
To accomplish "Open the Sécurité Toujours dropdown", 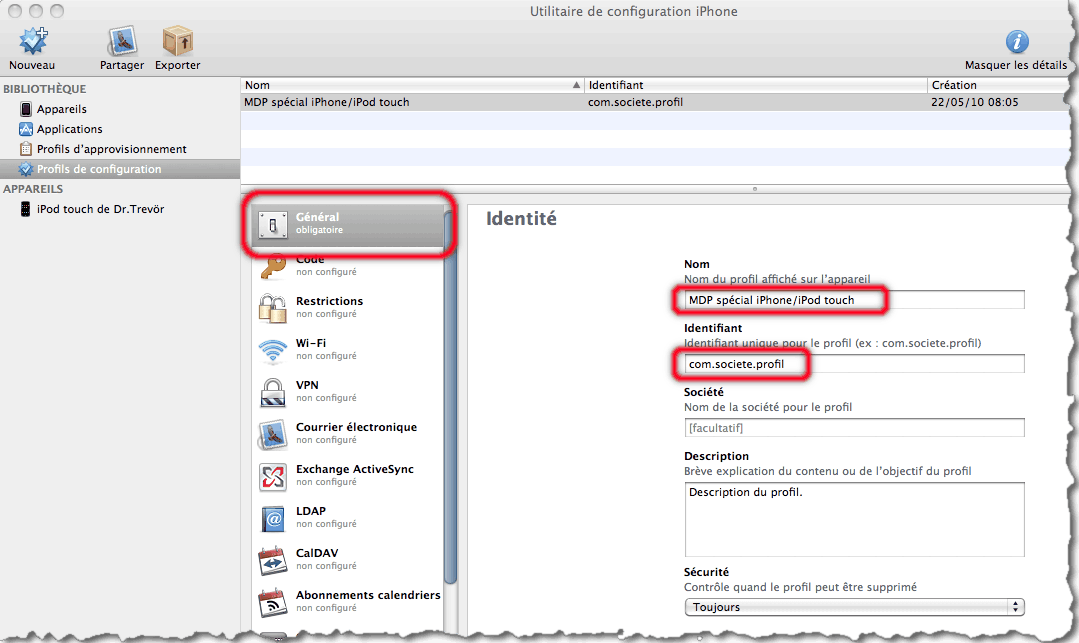I will click(x=854, y=607).
